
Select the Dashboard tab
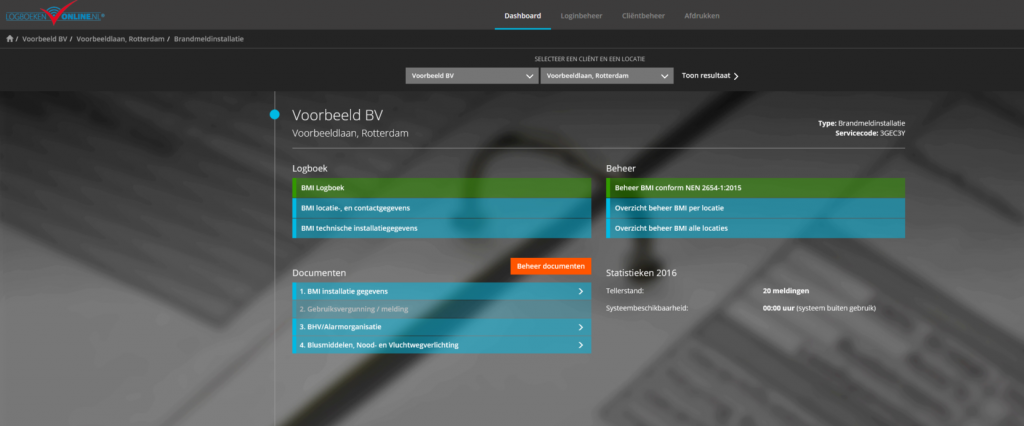tap(522, 16)
